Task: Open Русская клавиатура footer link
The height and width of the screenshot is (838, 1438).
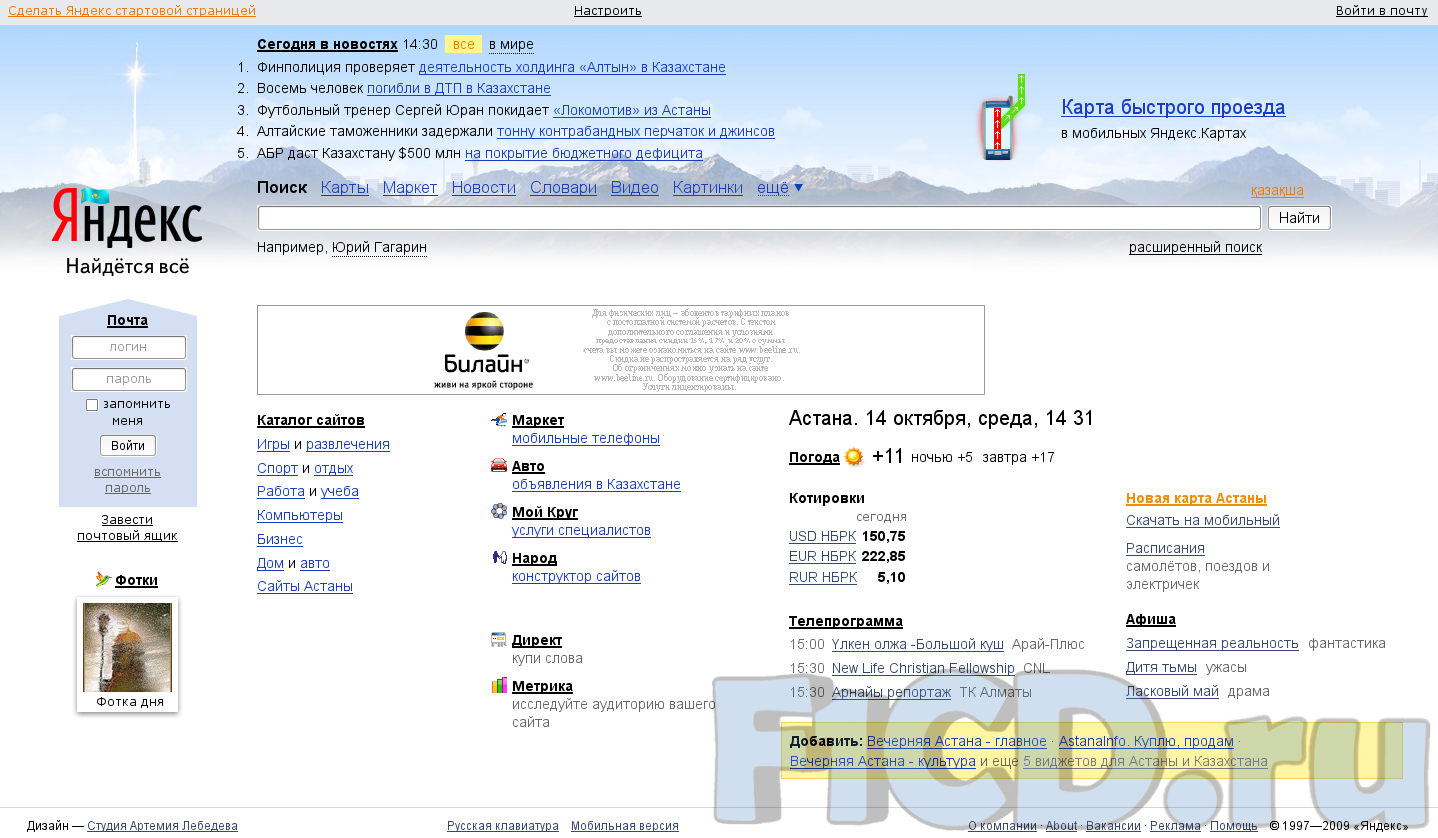Action: coord(503,827)
